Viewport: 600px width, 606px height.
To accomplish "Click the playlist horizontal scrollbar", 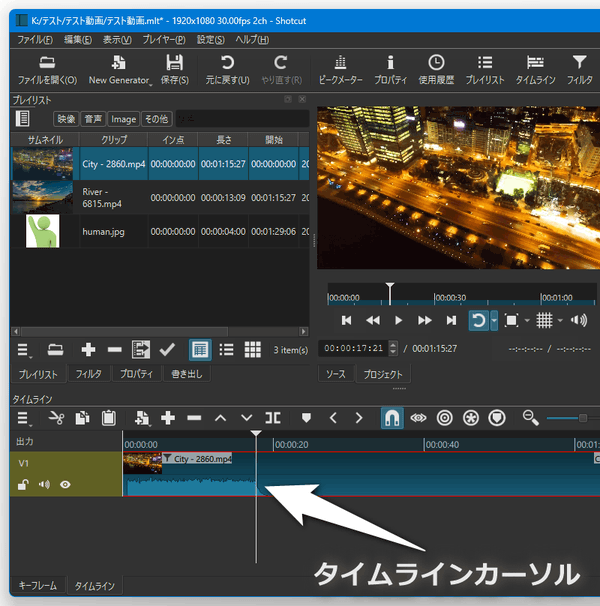I will pos(159,332).
